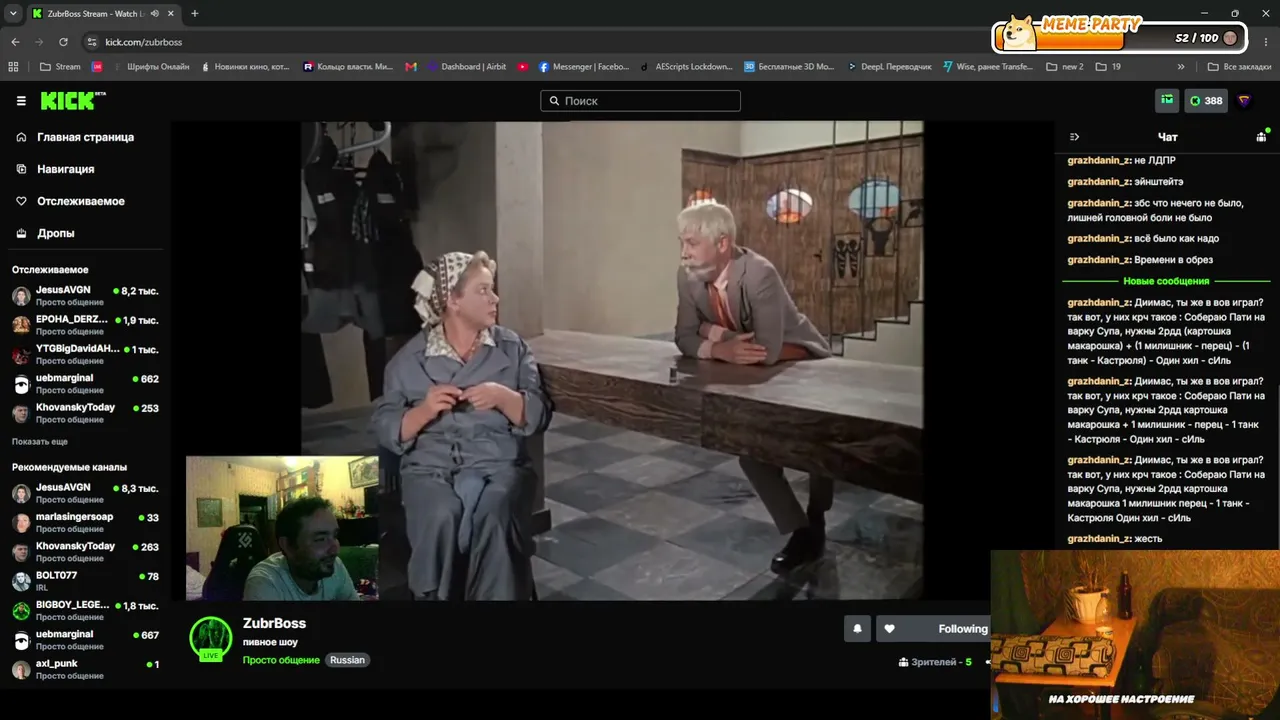The image size is (1280, 720).
Task: Open the Messenger | Facebook bookmark
Action: coord(584,67)
